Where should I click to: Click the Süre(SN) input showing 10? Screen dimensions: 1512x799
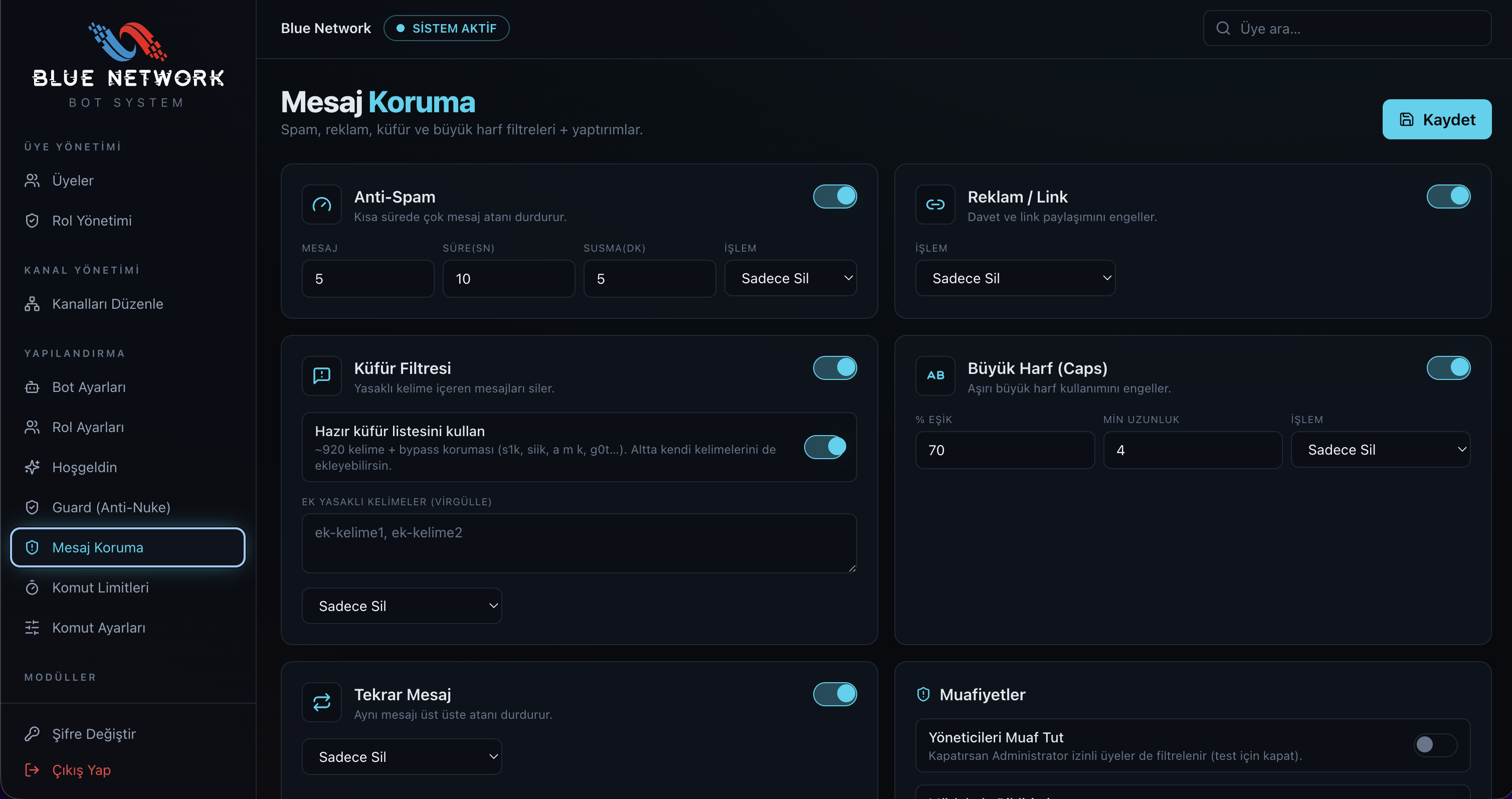[509, 279]
